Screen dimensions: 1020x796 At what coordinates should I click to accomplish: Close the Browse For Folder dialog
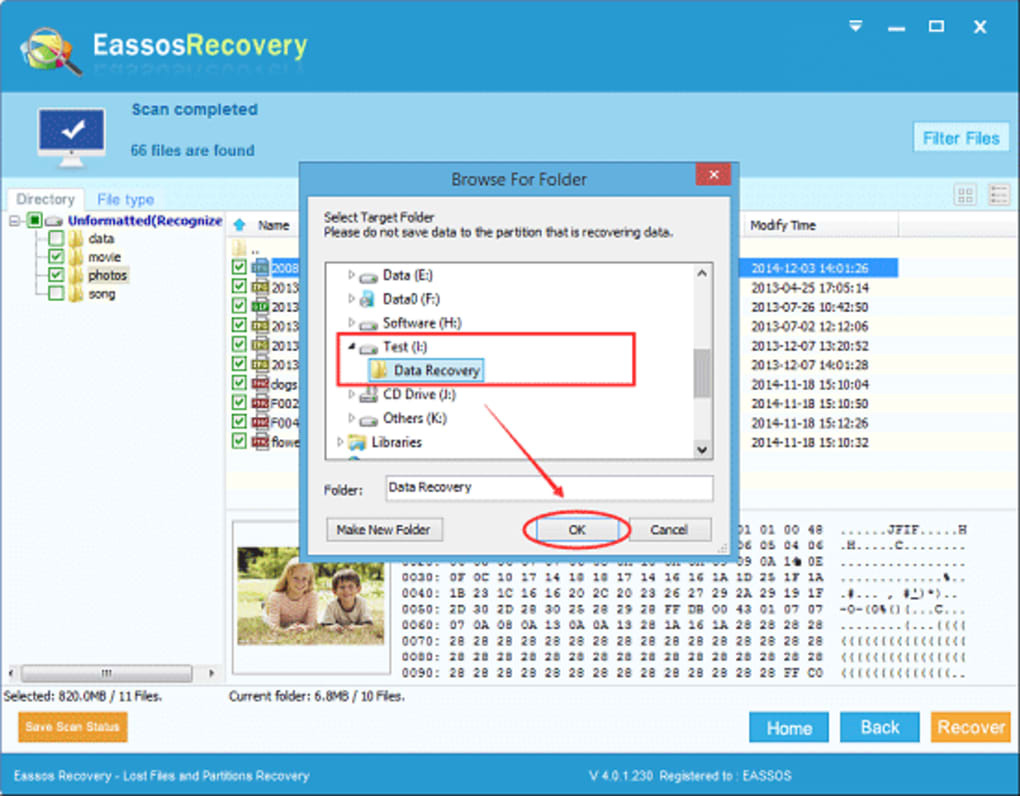(713, 174)
